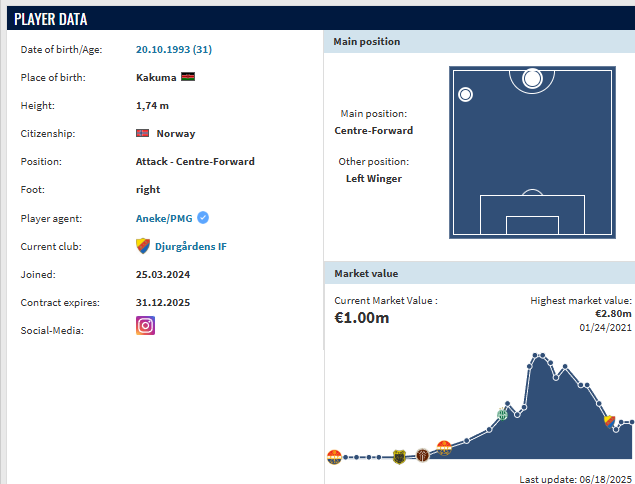Image resolution: width=635 pixels, height=484 pixels.
Task: Open the date of birth link 20.10.1993
Action: 173,49
